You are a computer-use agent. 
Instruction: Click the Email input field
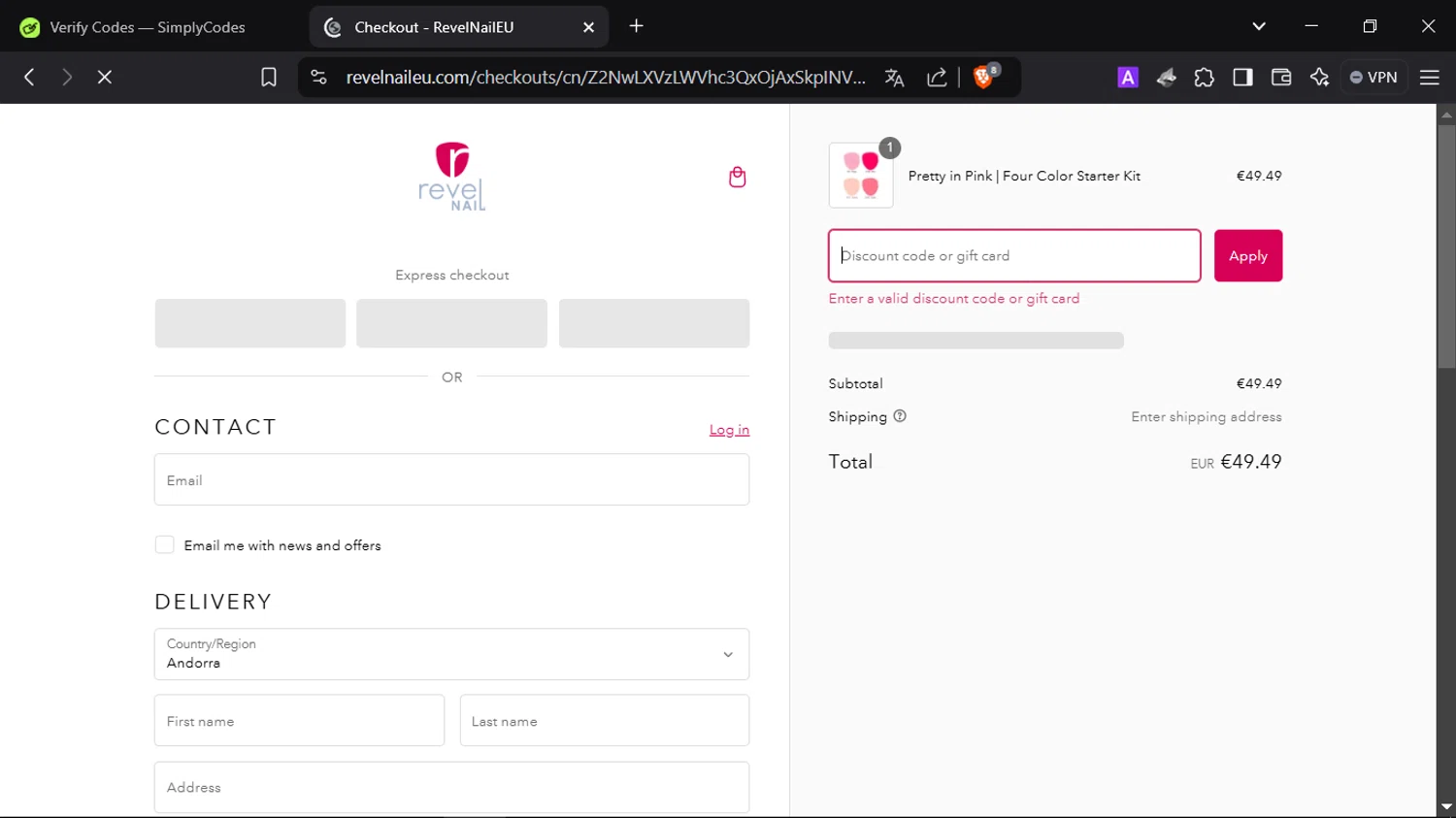[451, 480]
